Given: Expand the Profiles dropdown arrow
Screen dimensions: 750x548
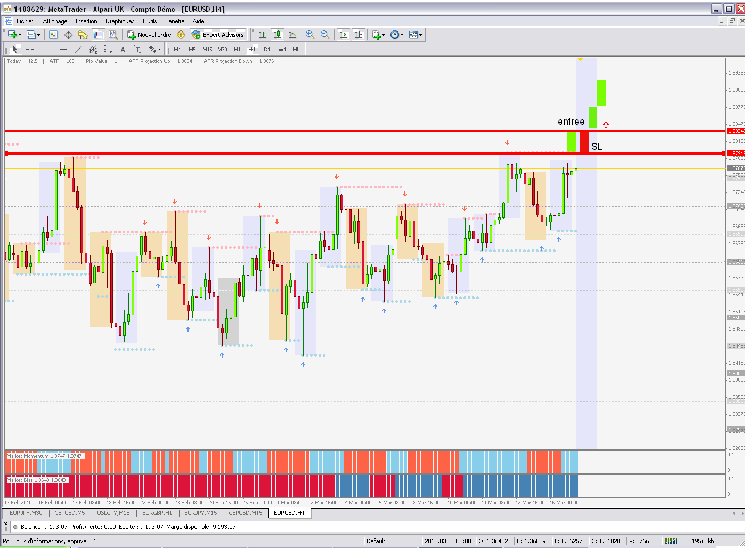Looking at the screenshot, I should pos(39,35).
